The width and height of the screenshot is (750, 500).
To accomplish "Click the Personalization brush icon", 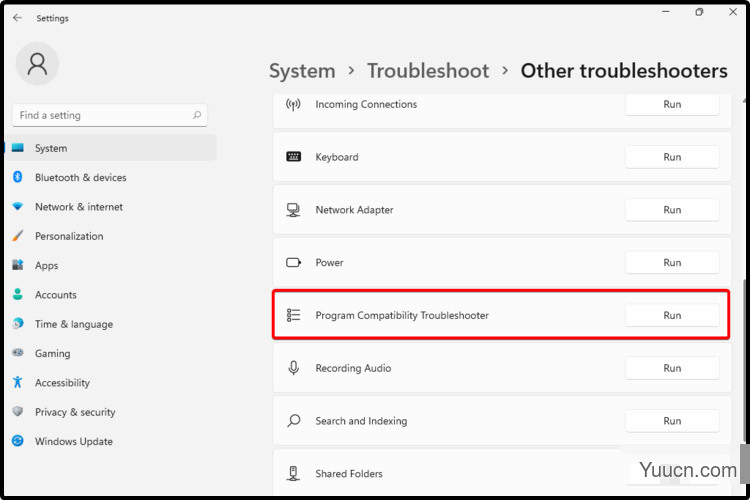I will click(x=18, y=236).
